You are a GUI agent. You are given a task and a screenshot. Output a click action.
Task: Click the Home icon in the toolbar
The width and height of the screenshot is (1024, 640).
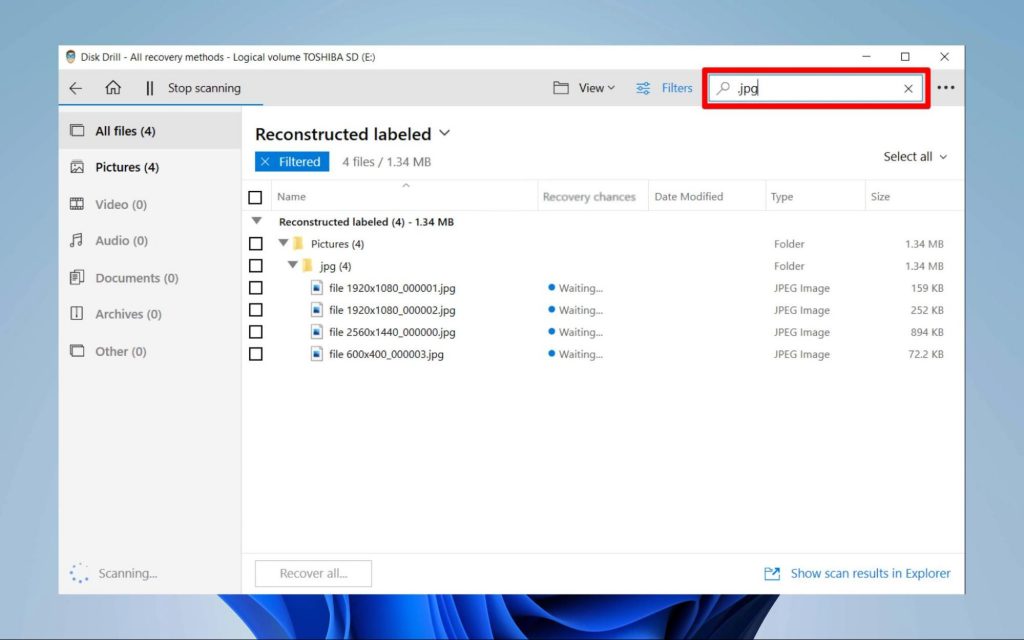[x=113, y=88]
